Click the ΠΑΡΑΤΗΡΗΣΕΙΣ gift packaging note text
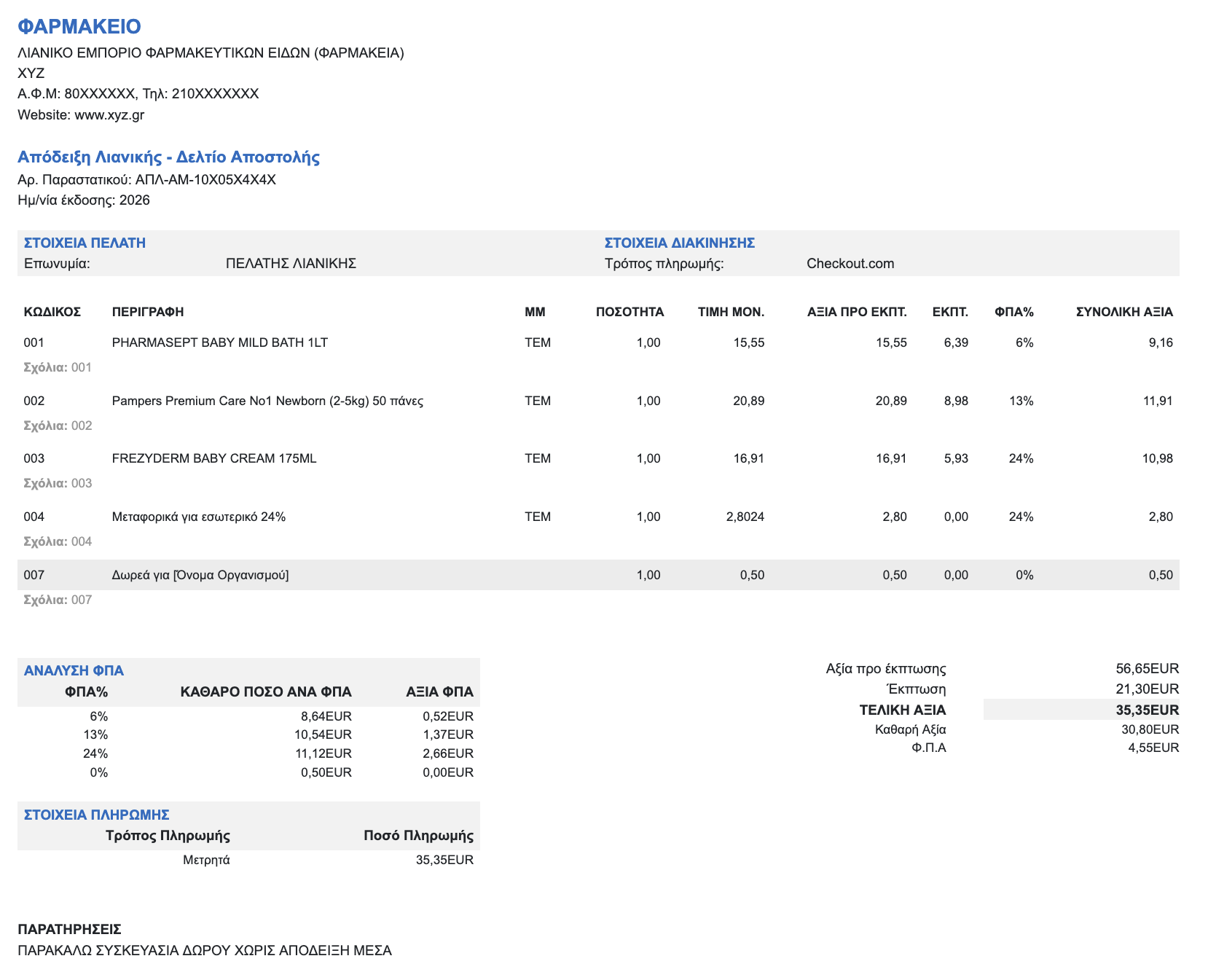The width and height of the screenshot is (1208, 980). pos(204,951)
